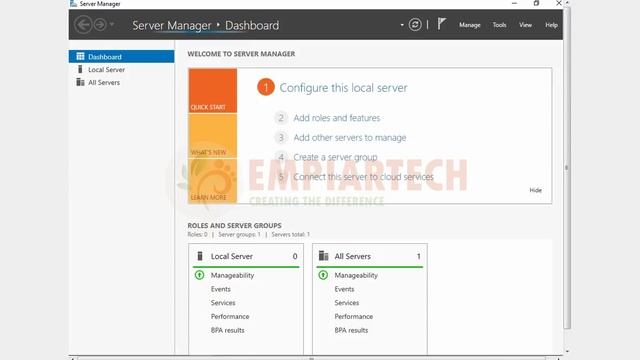
Task: Click Add roles and features link
Action: pos(337,118)
